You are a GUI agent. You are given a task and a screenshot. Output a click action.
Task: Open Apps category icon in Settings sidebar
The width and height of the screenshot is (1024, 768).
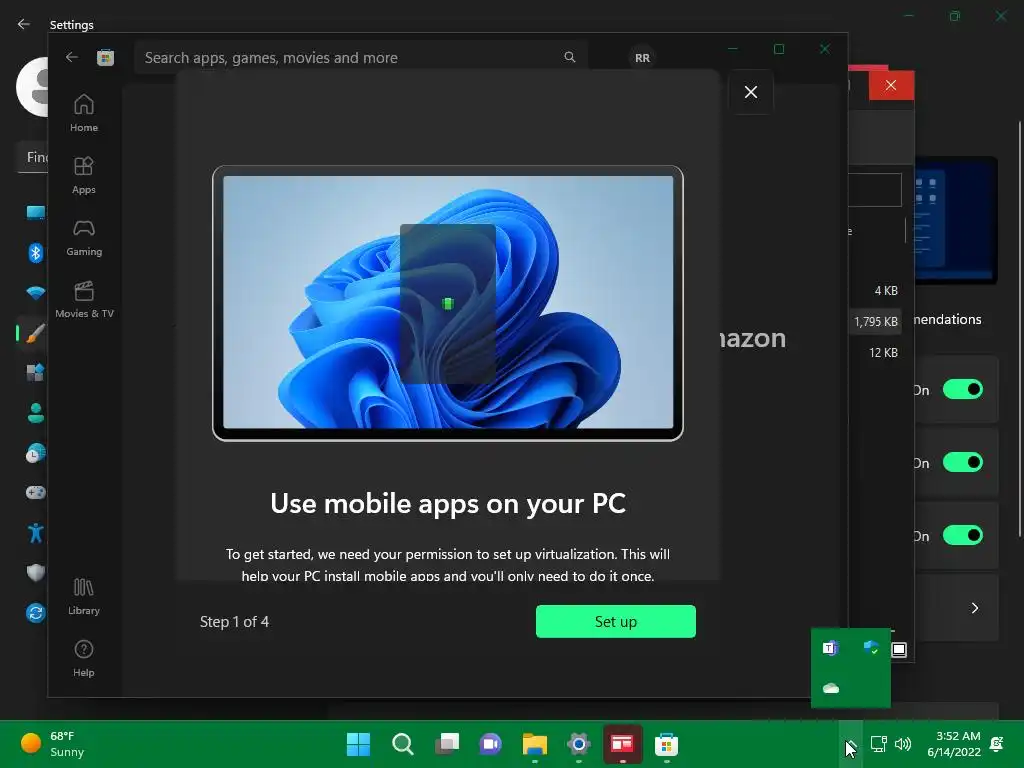tap(35, 373)
